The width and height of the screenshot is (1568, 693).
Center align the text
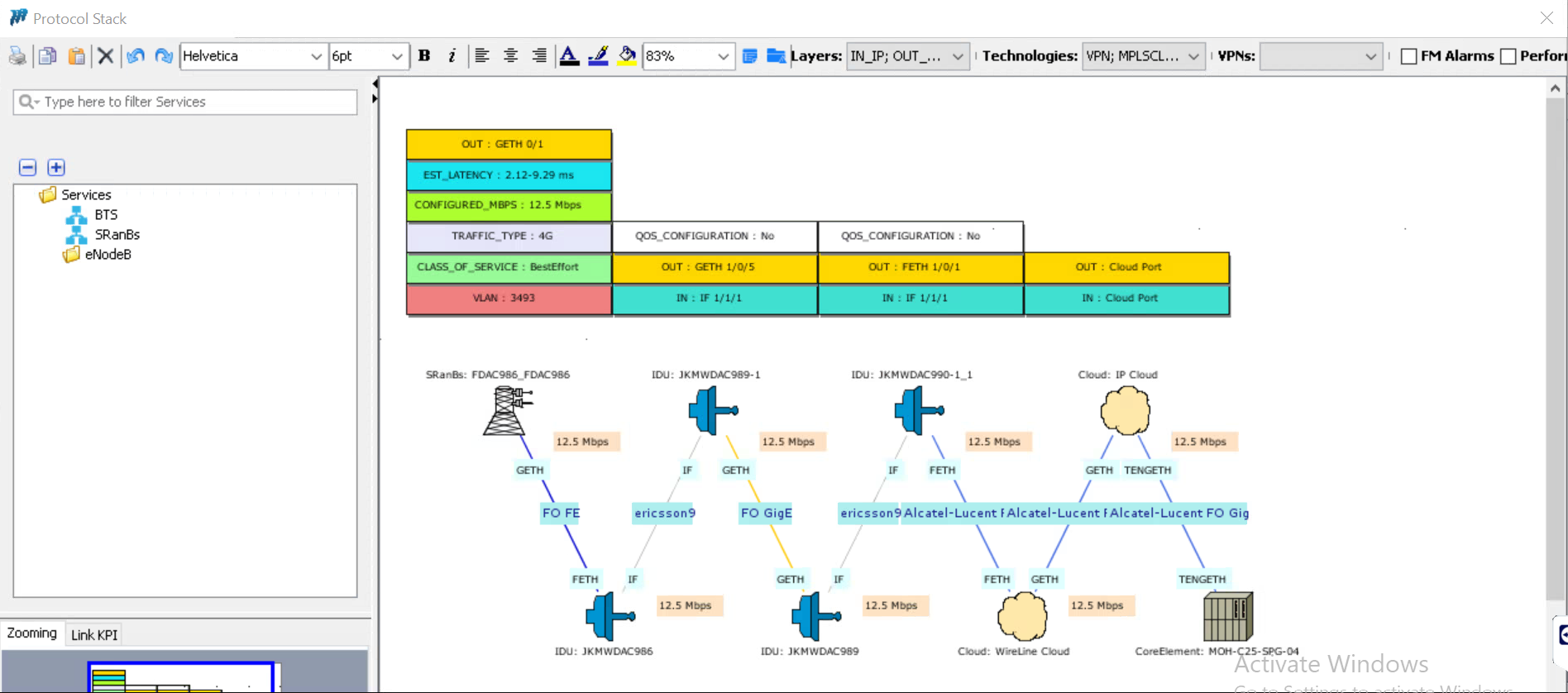coord(510,56)
